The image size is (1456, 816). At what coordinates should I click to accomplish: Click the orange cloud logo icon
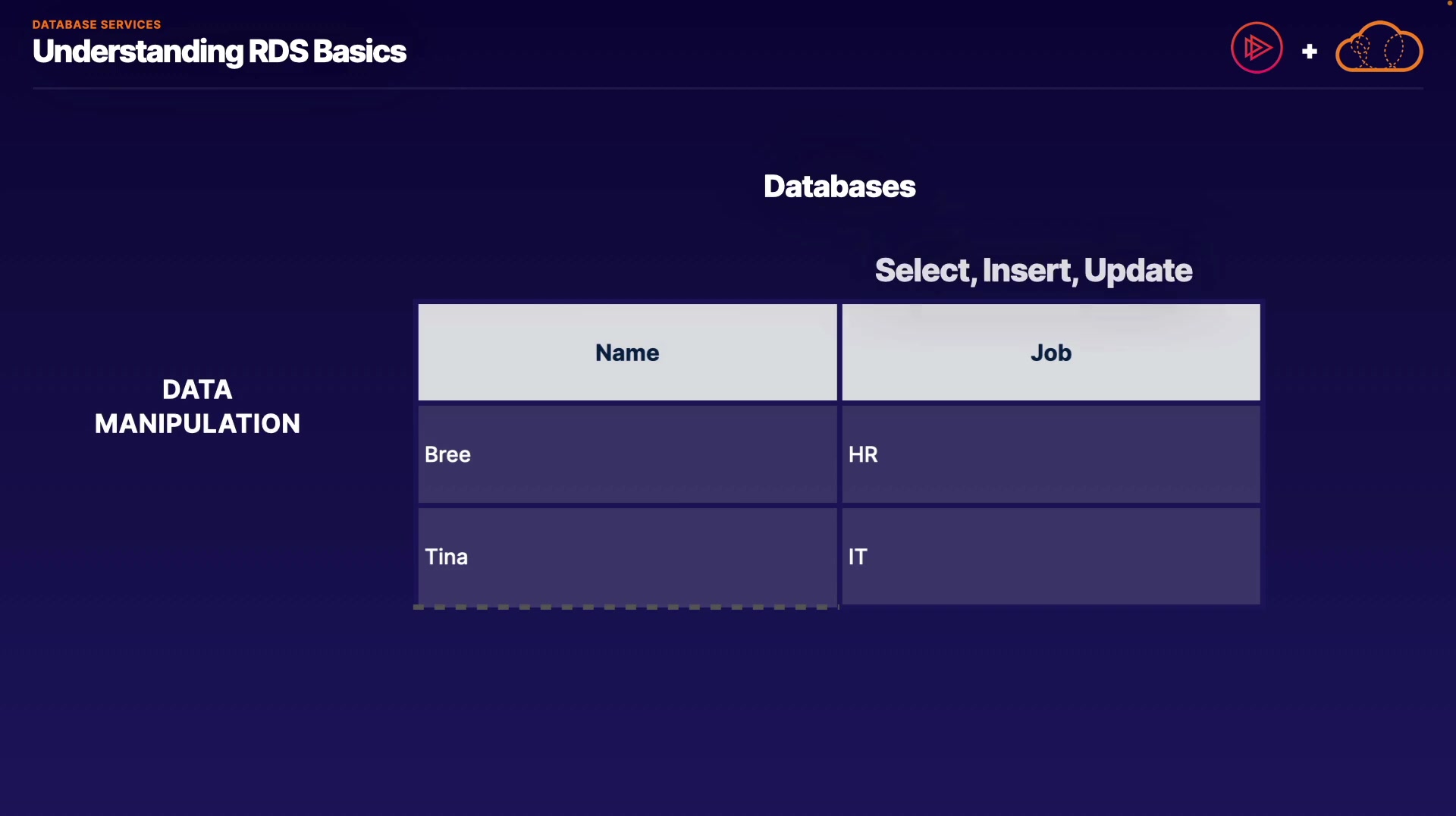coord(1379,48)
